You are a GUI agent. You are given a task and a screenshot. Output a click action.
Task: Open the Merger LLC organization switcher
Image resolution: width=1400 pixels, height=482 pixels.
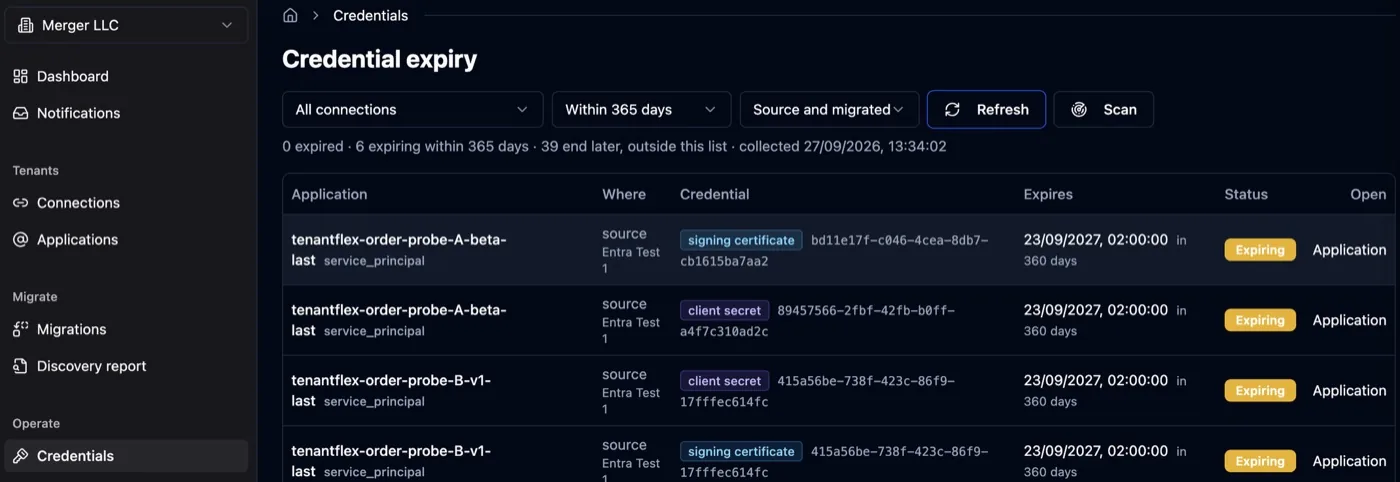click(x=126, y=25)
